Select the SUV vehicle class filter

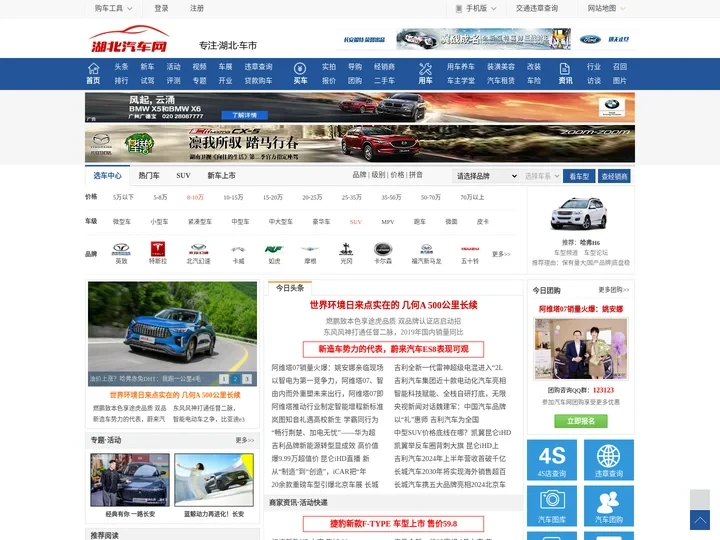tap(356, 222)
